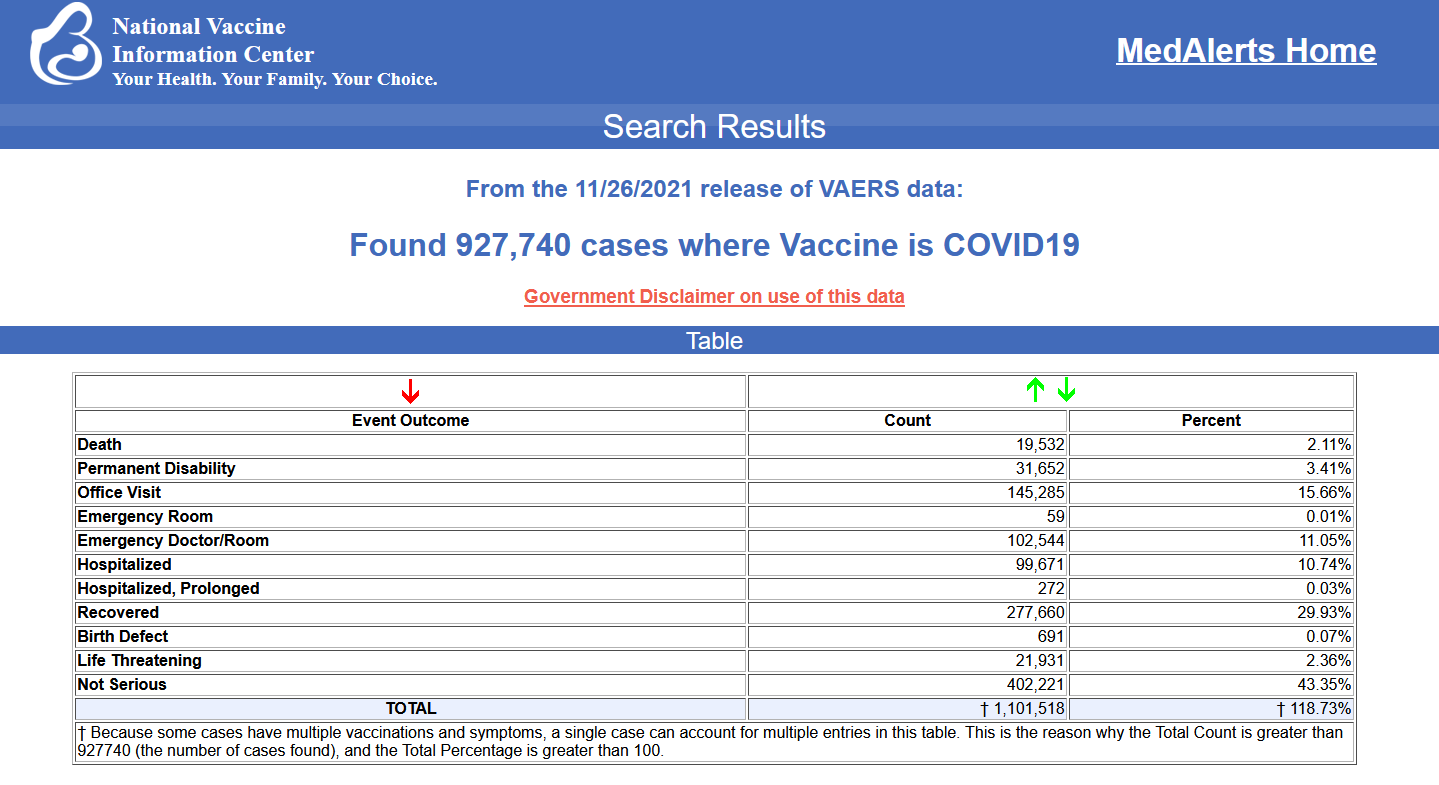1439x785 pixels.
Task: Click the total count 1,101,518
Action: click(x=1023, y=708)
